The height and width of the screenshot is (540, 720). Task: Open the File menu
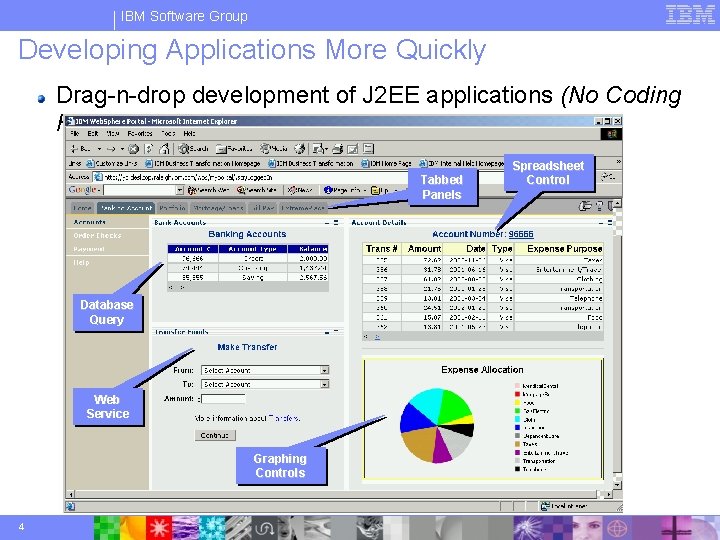click(75, 134)
